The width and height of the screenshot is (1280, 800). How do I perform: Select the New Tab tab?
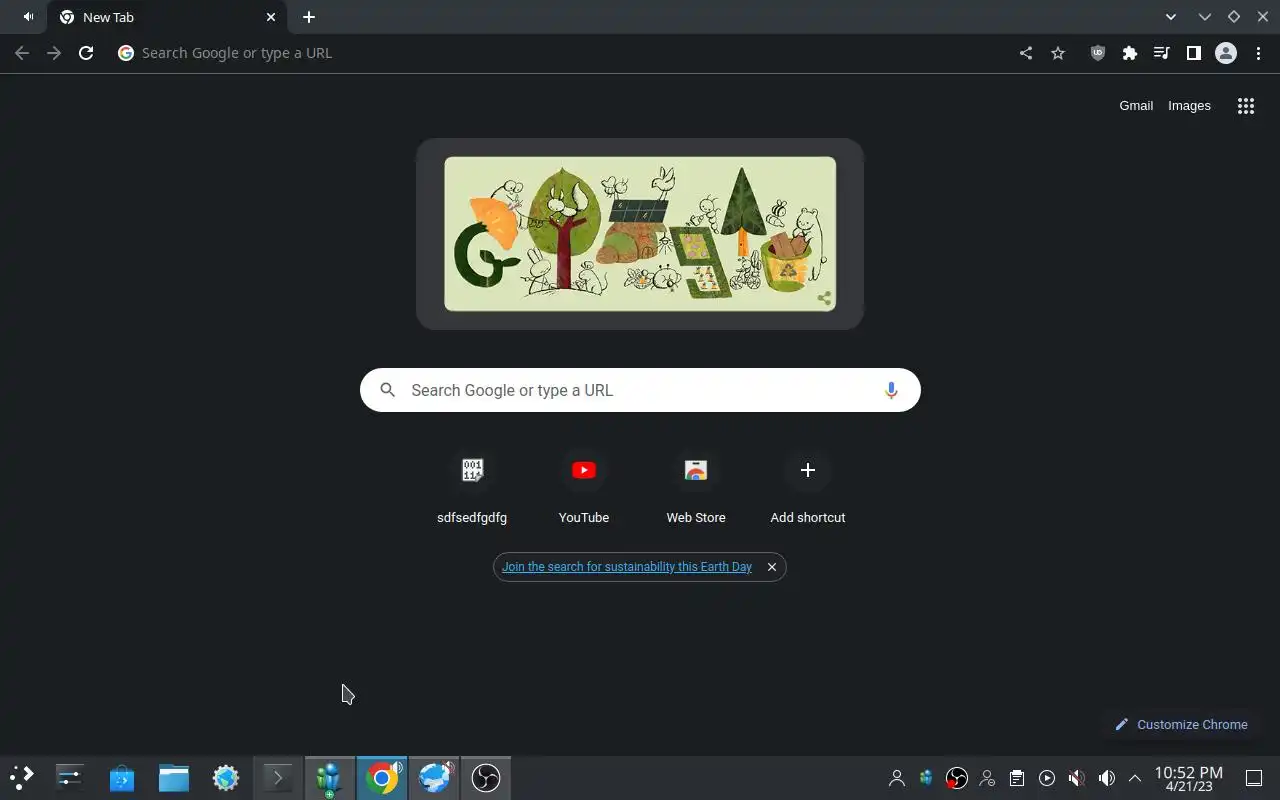[x=168, y=17]
